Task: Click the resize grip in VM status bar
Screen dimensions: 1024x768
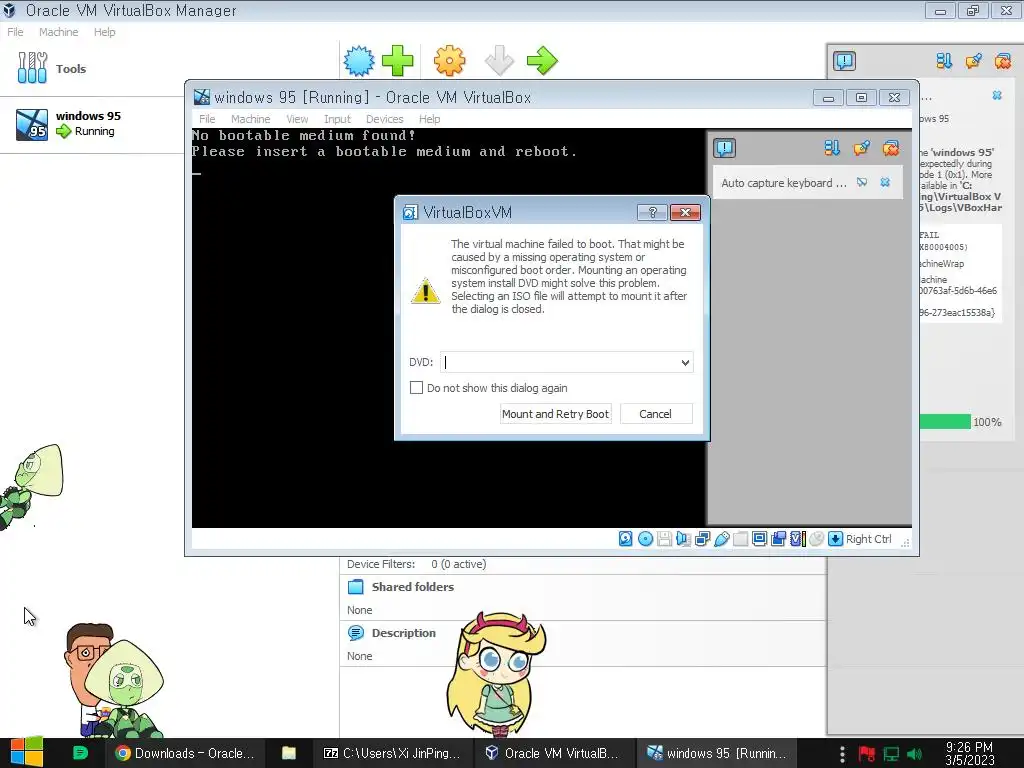Action: 905,542
